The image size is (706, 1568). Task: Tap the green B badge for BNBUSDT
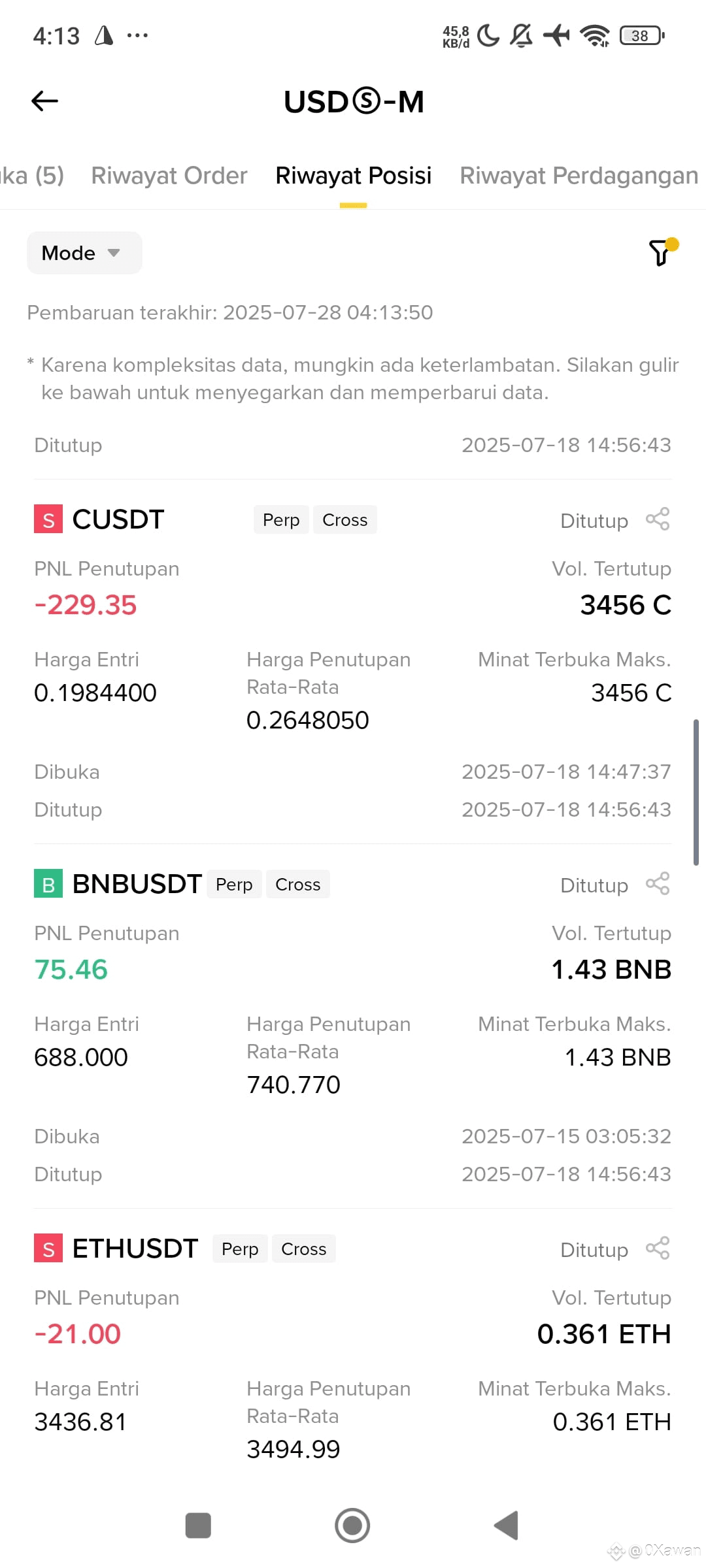pos(48,884)
